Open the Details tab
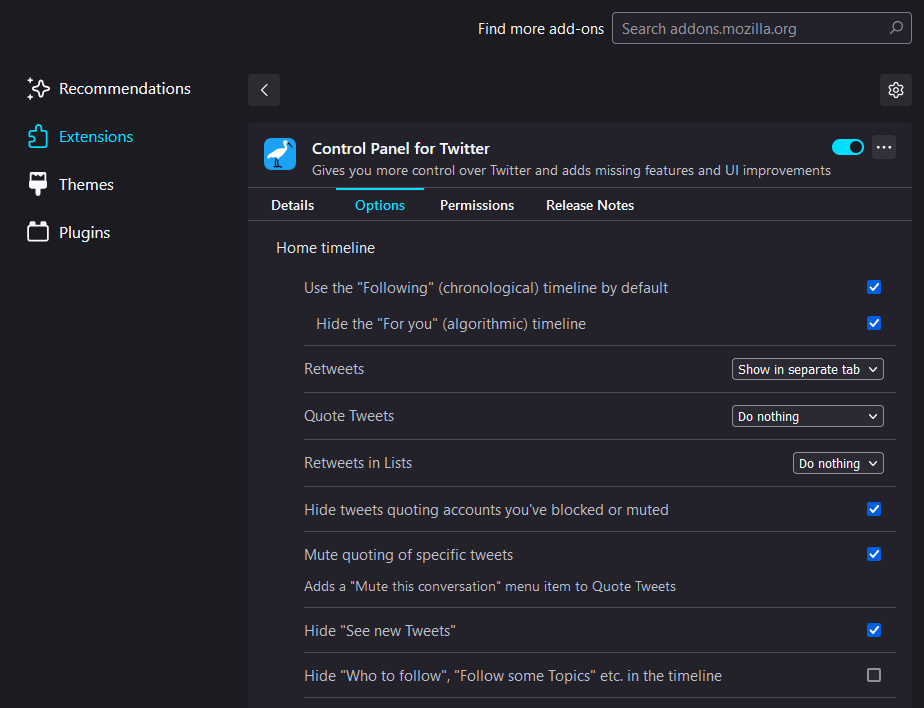 pyautogui.click(x=292, y=205)
